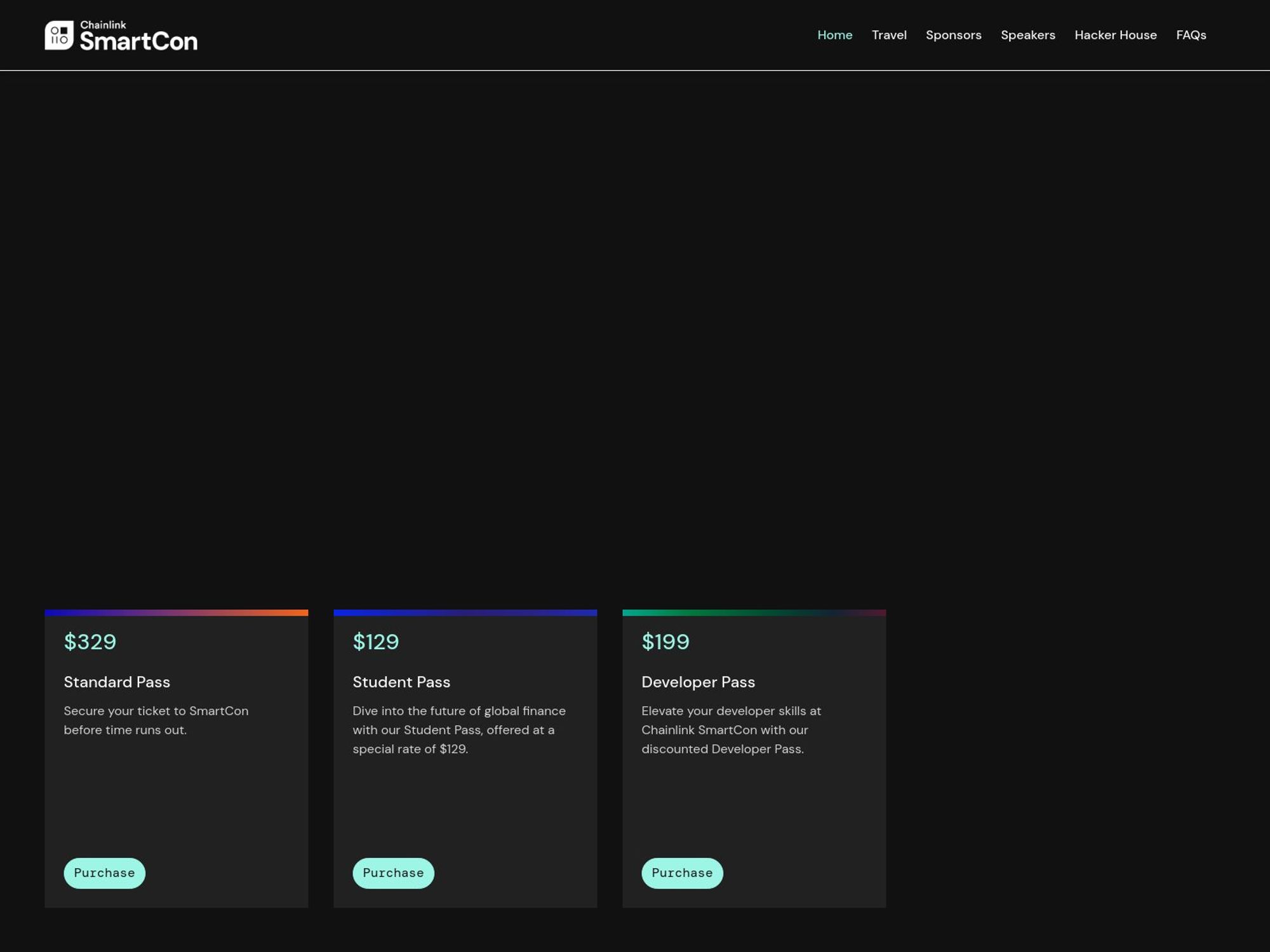Navigate to the Travel menu item
The height and width of the screenshot is (952, 1270).
click(889, 34)
